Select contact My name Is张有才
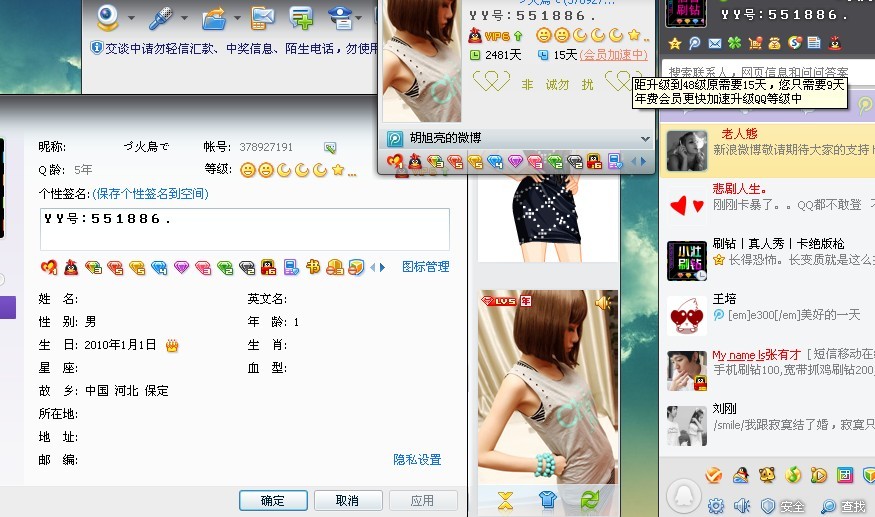This screenshot has height=517, width=875. [767, 370]
